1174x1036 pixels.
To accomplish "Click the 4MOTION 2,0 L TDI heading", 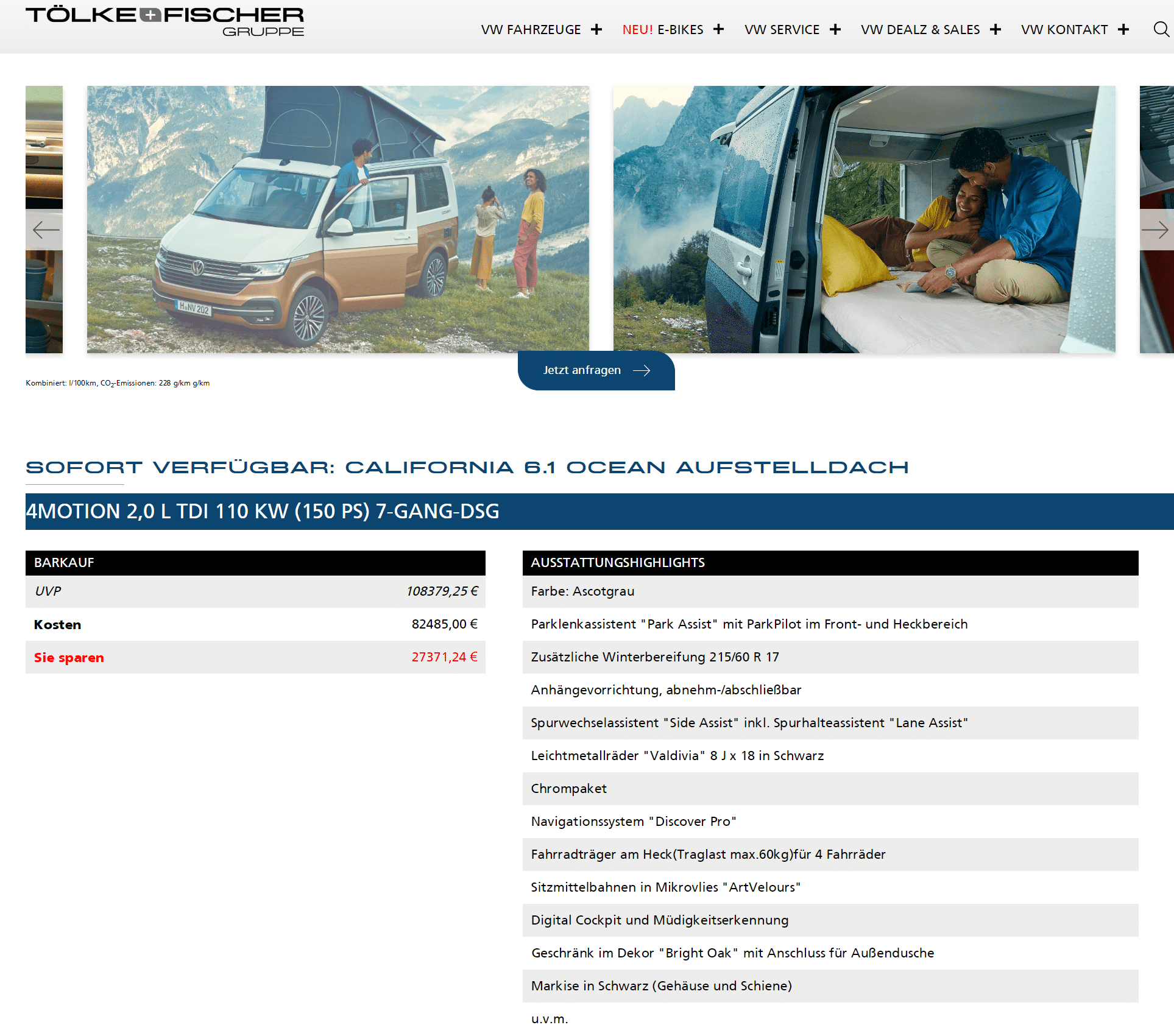I will [263, 512].
